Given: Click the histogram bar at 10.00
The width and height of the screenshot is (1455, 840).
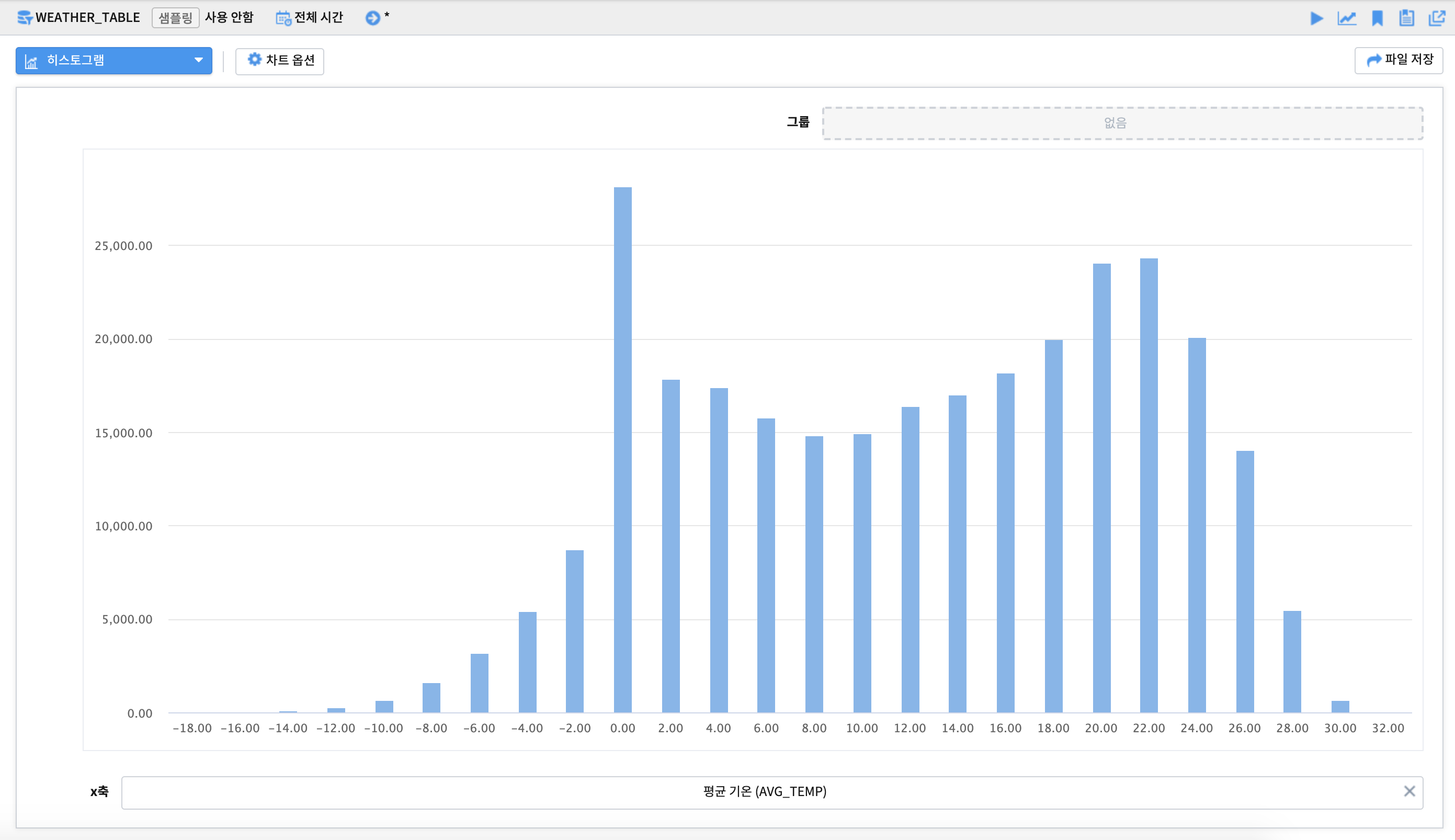Looking at the screenshot, I should 862,573.
